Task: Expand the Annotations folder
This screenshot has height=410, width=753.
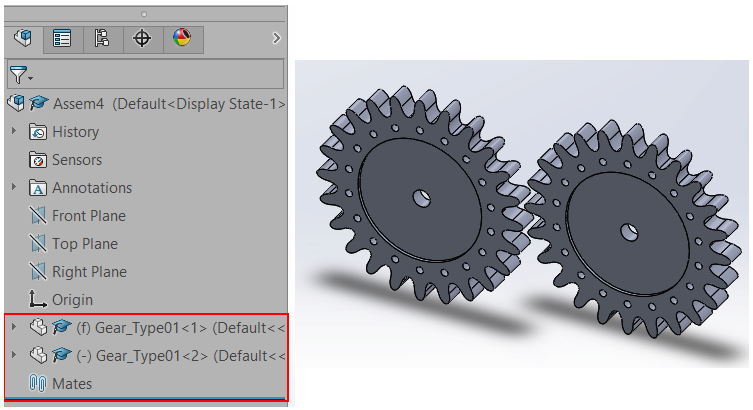Action: pyautogui.click(x=14, y=187)
